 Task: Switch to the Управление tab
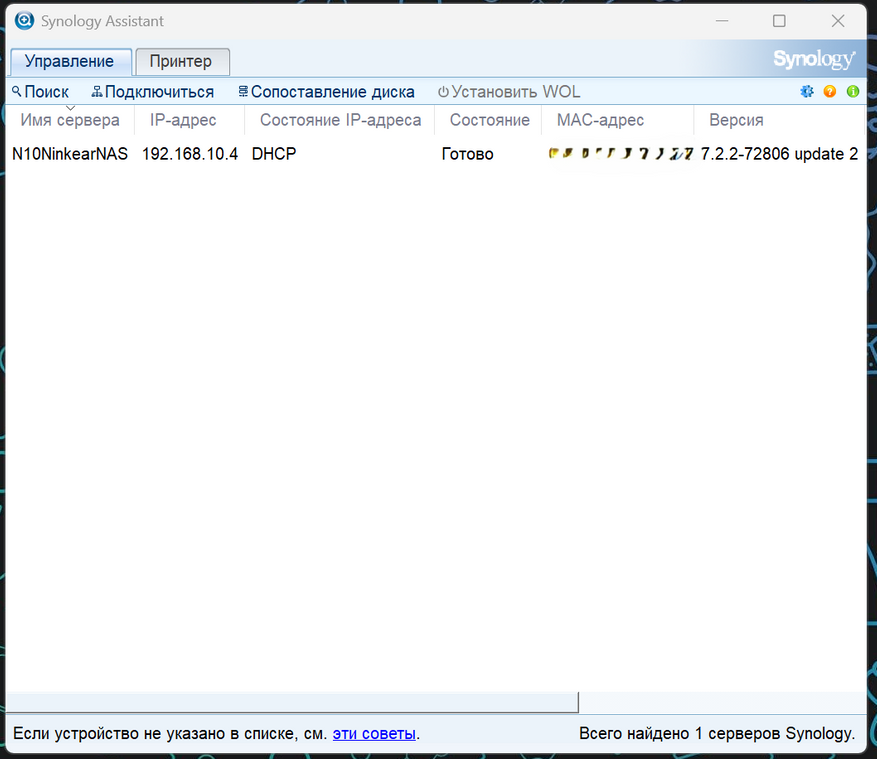coord(69,61)
